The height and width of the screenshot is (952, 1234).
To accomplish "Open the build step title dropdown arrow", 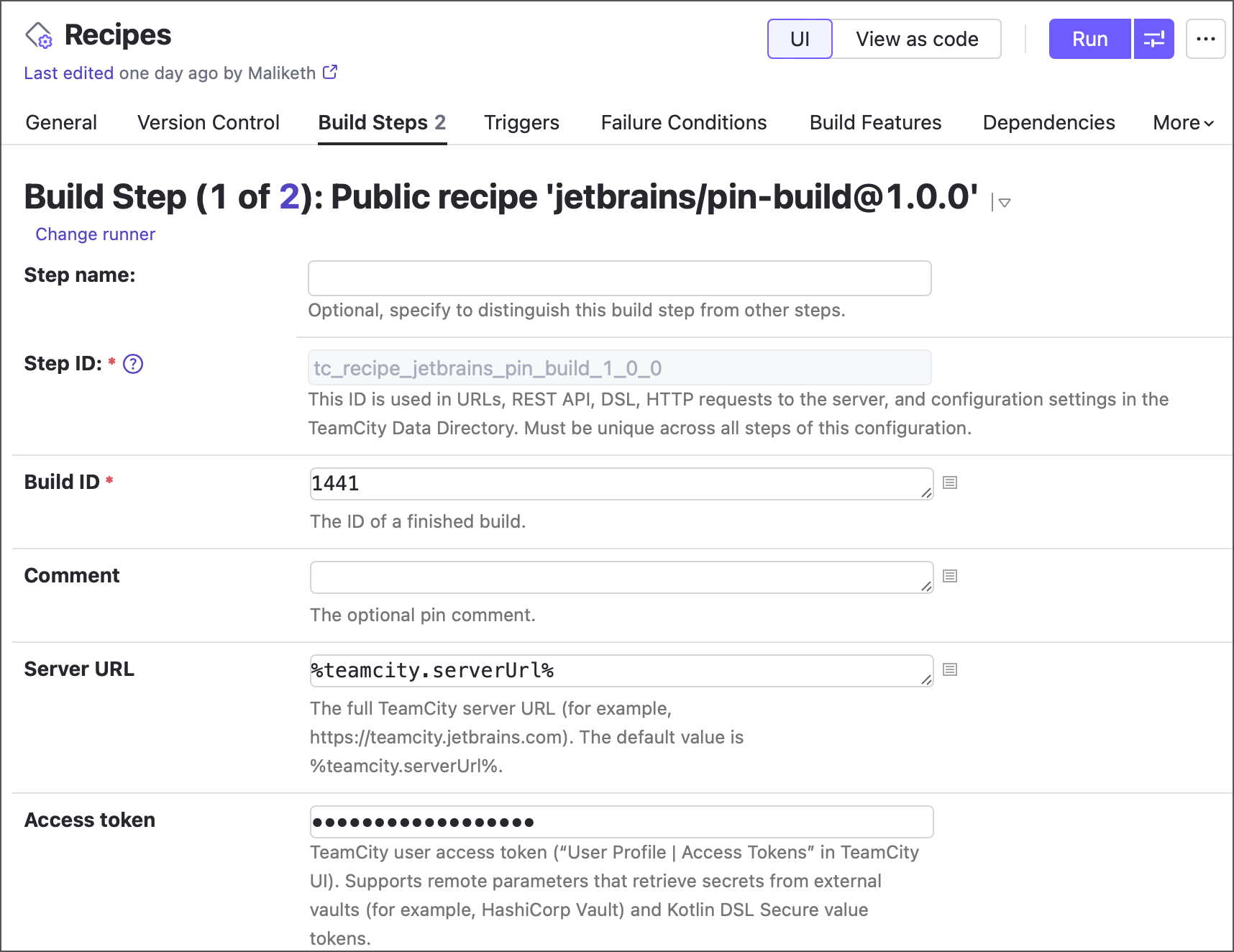I will (1003, 203).
